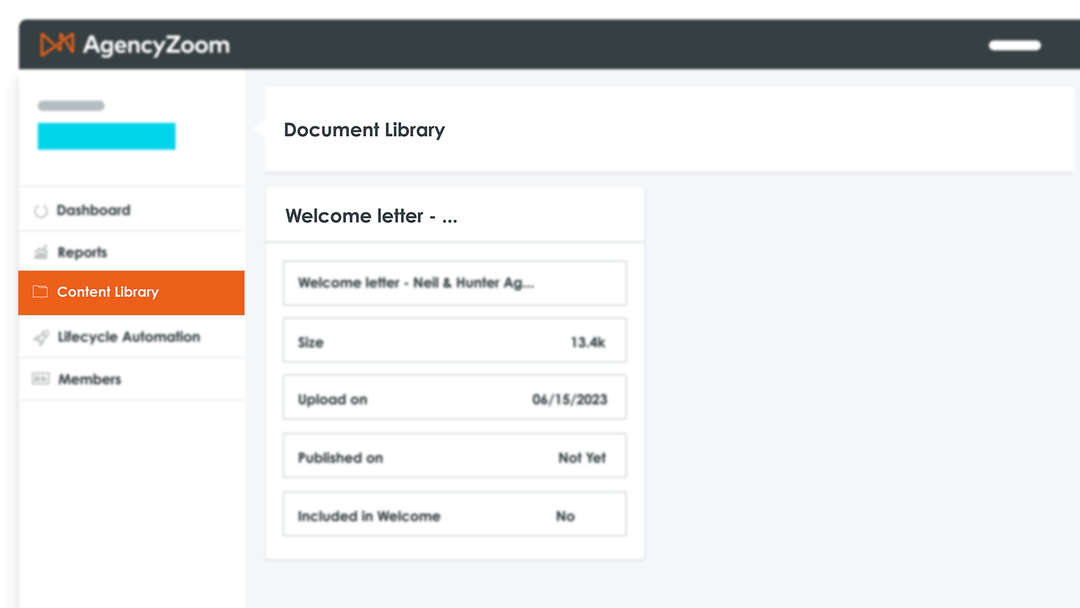Click the Lifecycle Automation tag icon
Screen dimensions: 1080x608
tap(40, 337)
